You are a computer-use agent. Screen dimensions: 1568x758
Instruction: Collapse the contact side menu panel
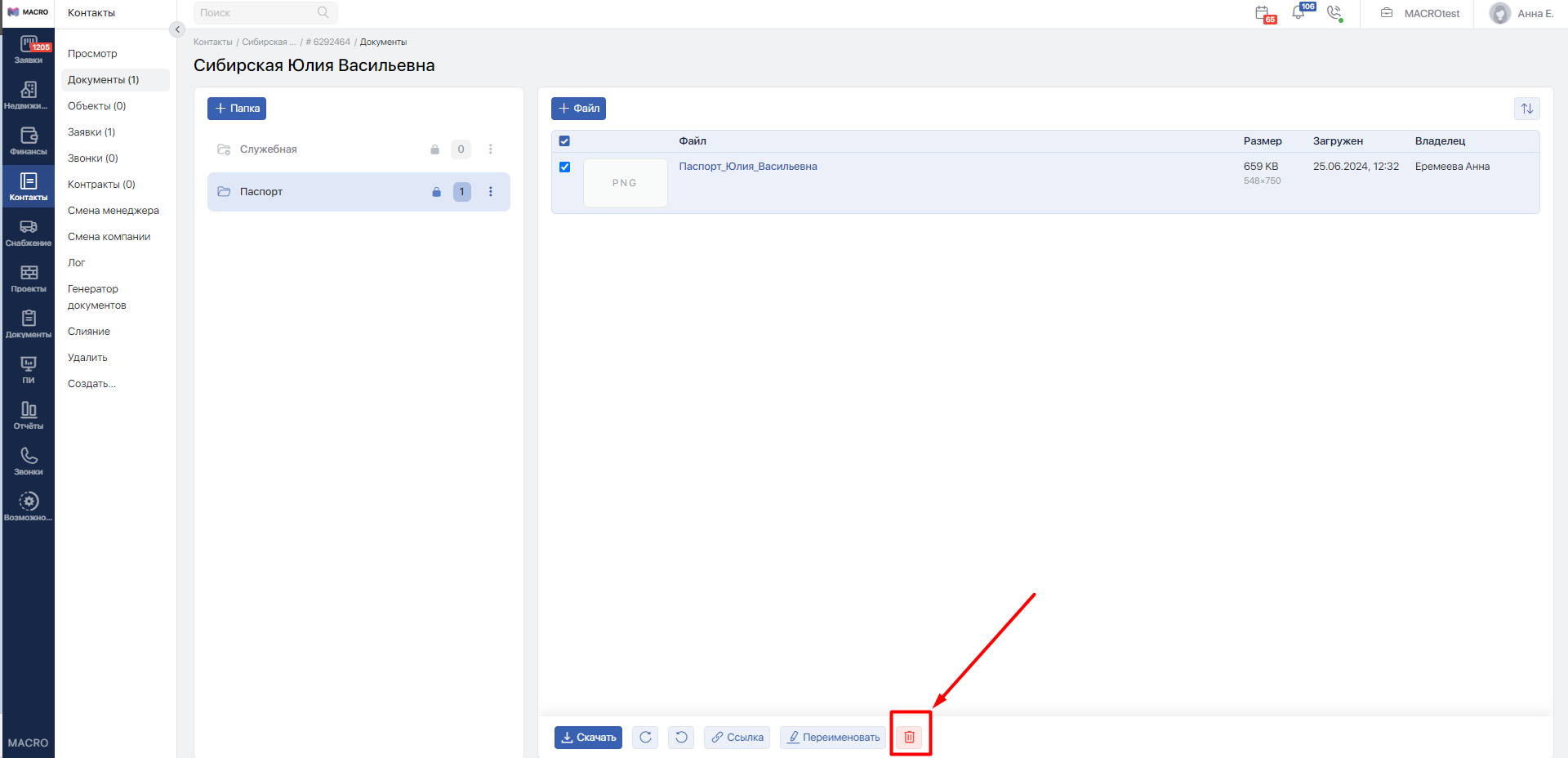click(177, 29)
